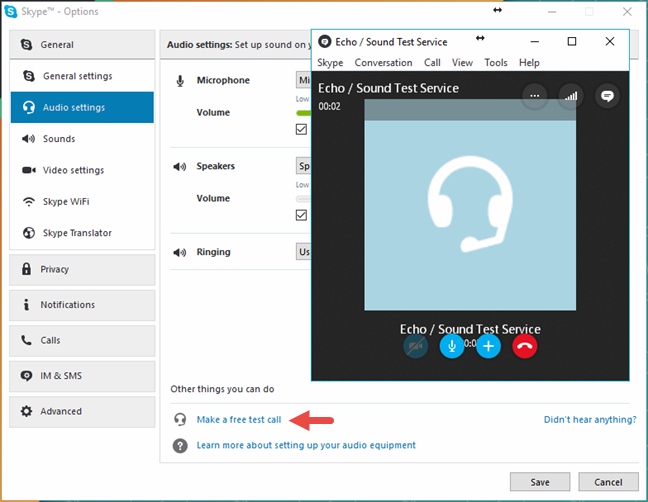This screenshot has width=648, height=502.
Task: Open the Help menu in call window
Action: [529, 63]
